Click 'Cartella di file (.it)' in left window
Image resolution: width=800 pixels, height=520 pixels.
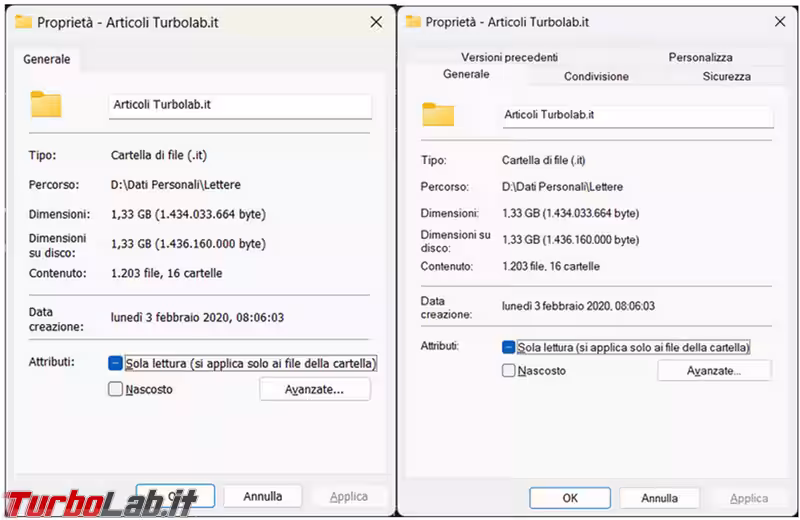159,155
